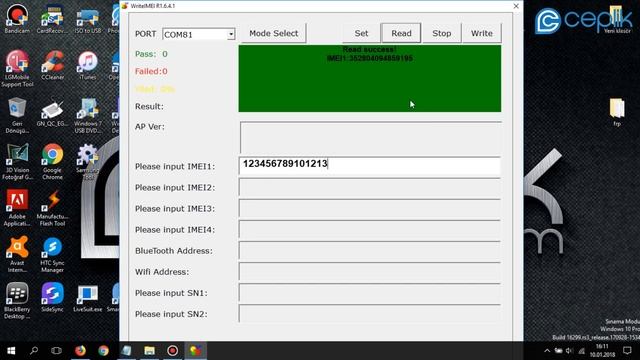Select the 3D Vision Fotograf desktop icon
This screenshot has height=360, width=640.
[17, 162]
